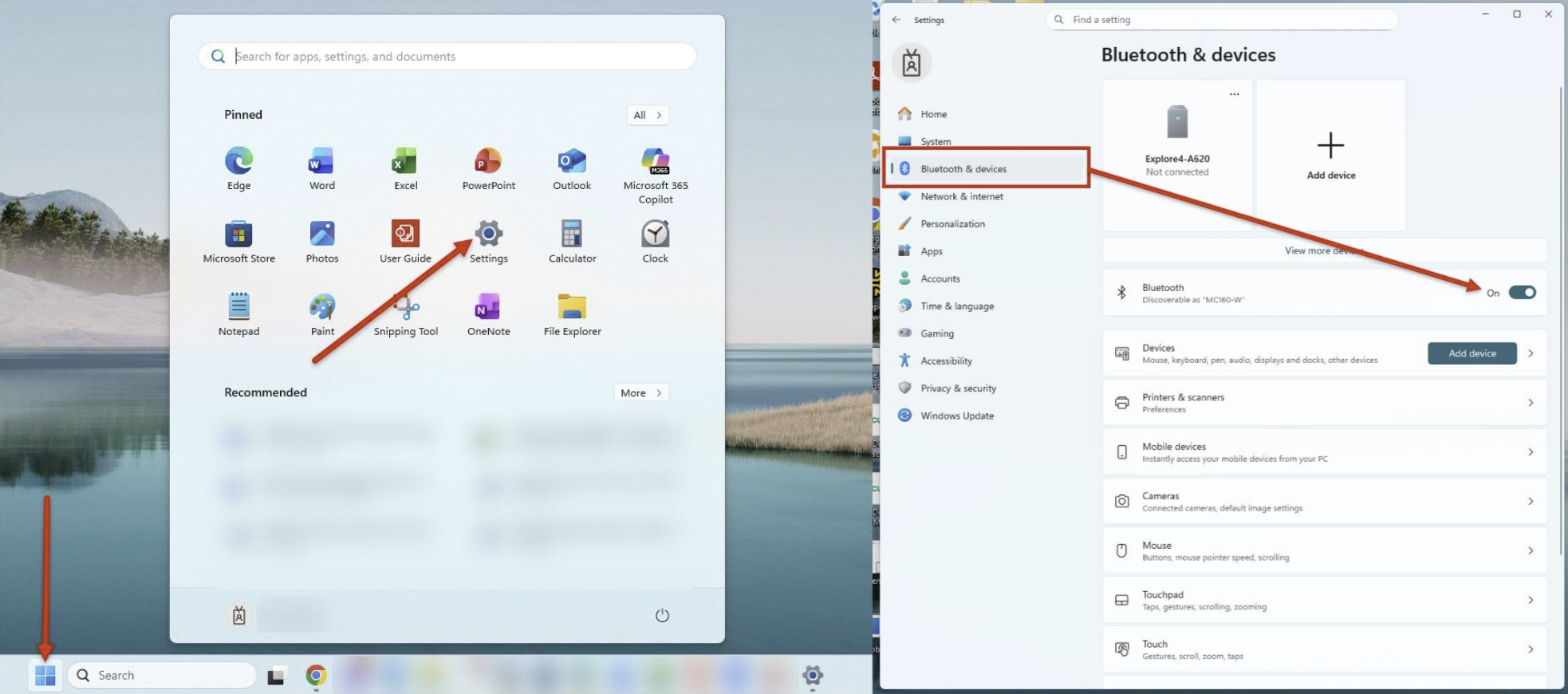
Task: Go to Windows Update in sidebar
Action: click(x=956, y=416)
